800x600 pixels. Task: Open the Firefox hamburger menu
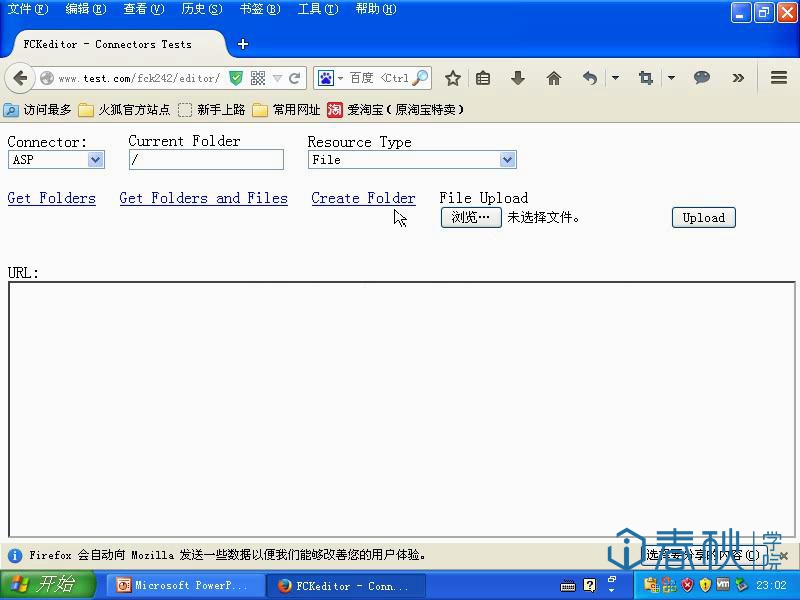(x=779, y=78)
